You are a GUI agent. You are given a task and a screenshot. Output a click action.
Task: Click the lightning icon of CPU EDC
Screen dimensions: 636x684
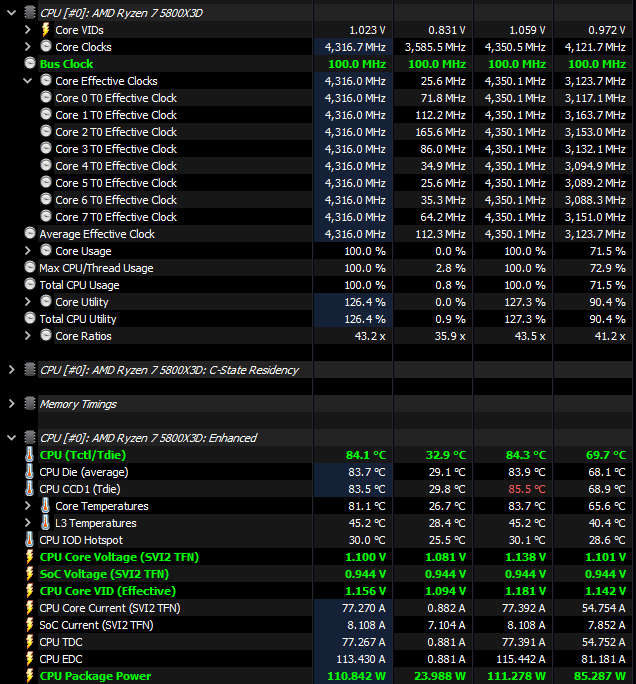pos(29,659)
